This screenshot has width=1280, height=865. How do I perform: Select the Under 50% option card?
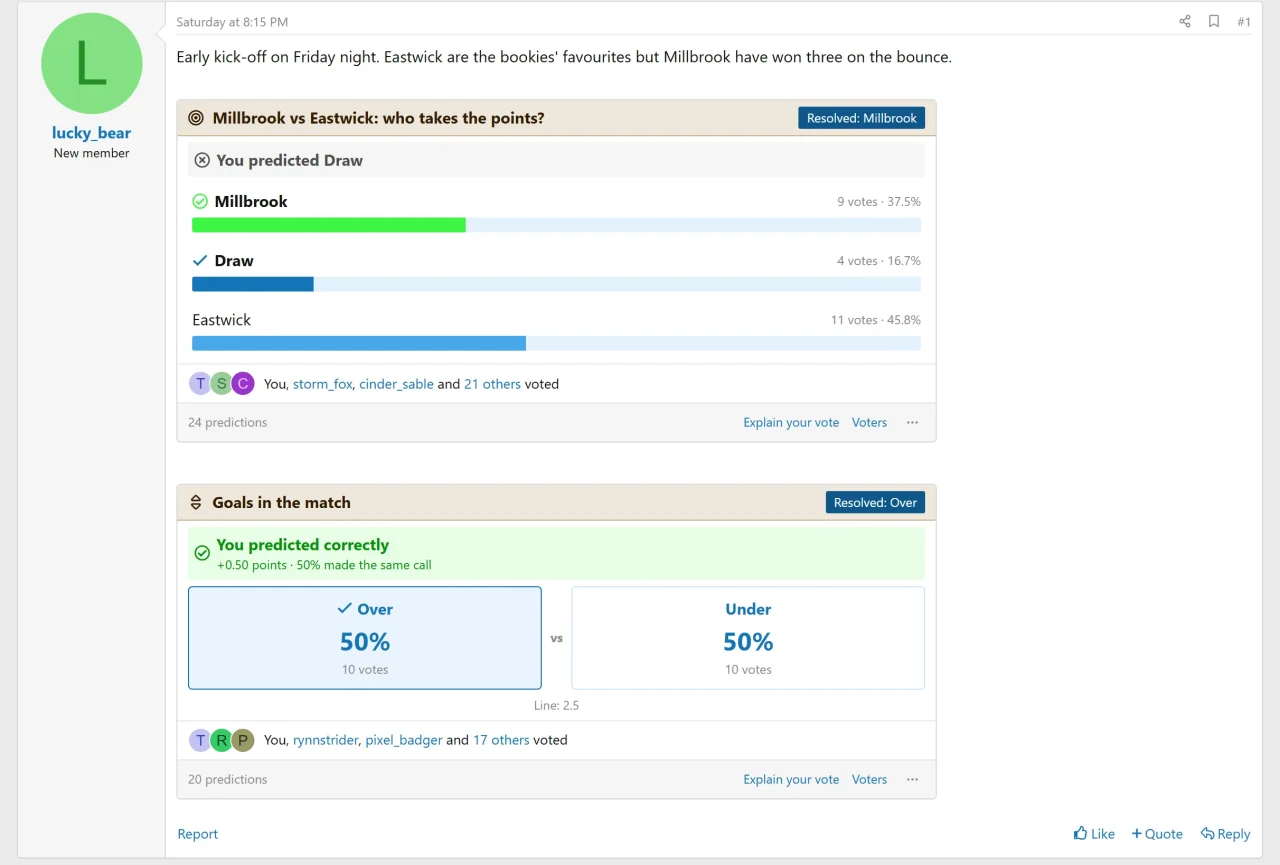pyautogui.click(x=748, y=638)
